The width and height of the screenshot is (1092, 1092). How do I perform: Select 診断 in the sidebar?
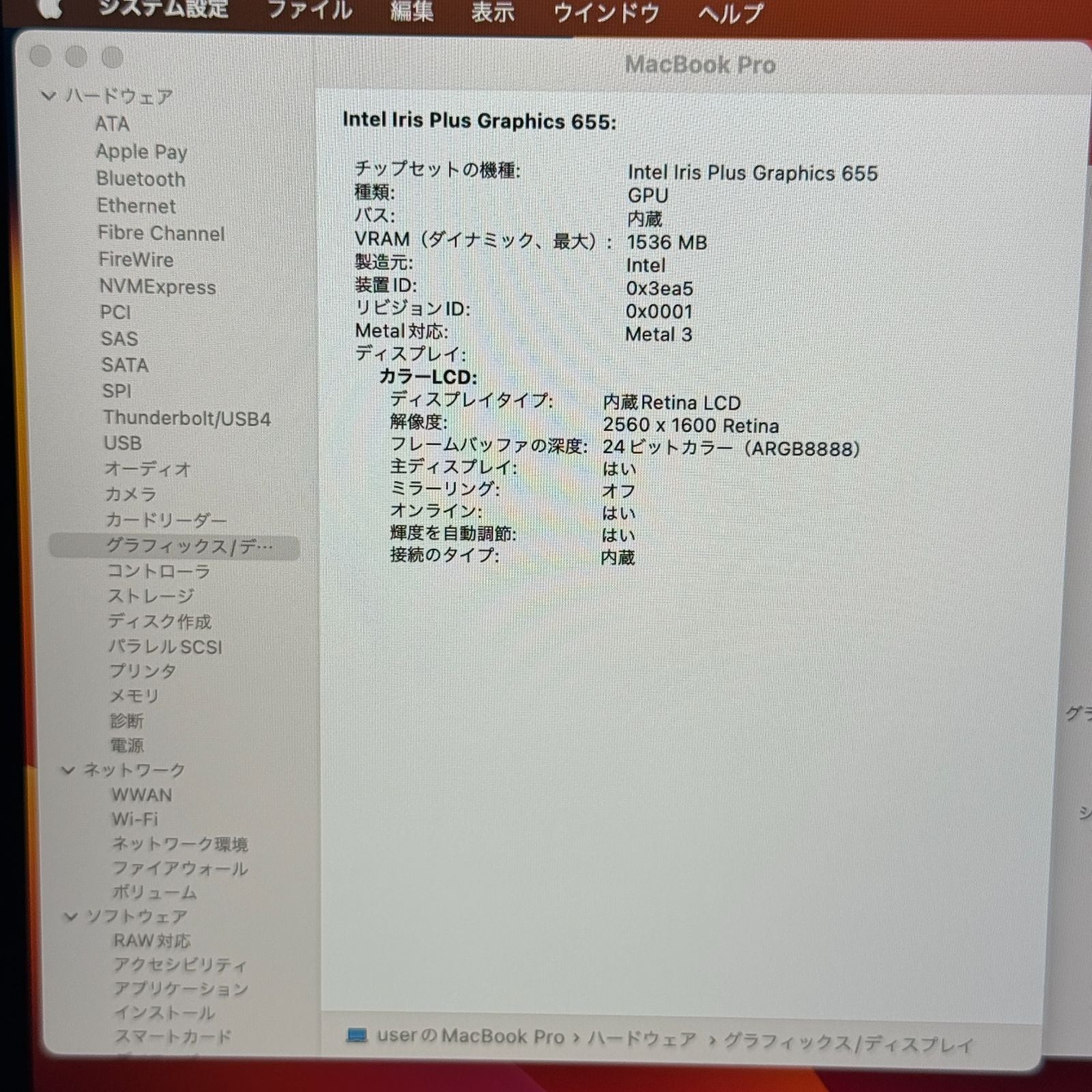(x=127, y=721)
